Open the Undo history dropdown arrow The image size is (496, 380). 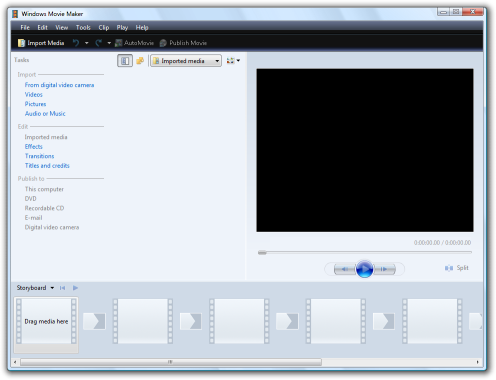pyautogui.click(x=87, y=43)
